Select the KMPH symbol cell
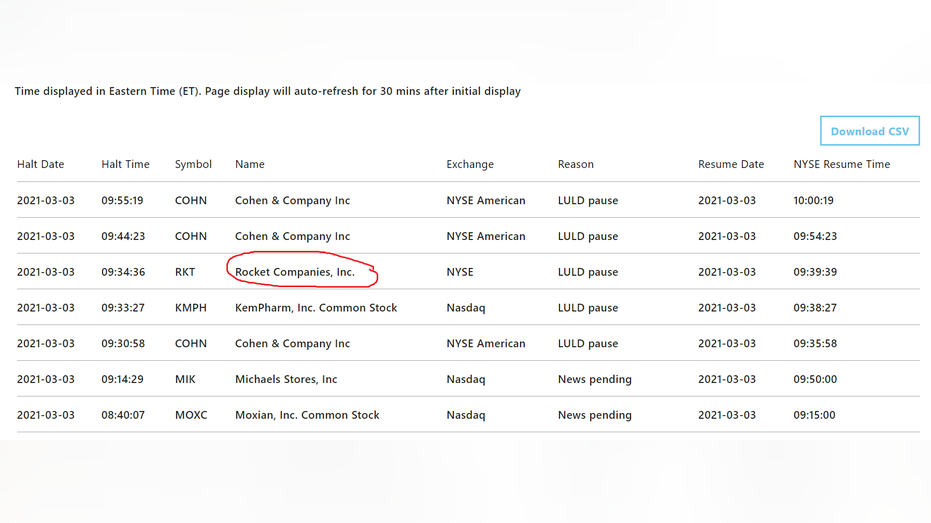931x523 pixels. [191, 308]
